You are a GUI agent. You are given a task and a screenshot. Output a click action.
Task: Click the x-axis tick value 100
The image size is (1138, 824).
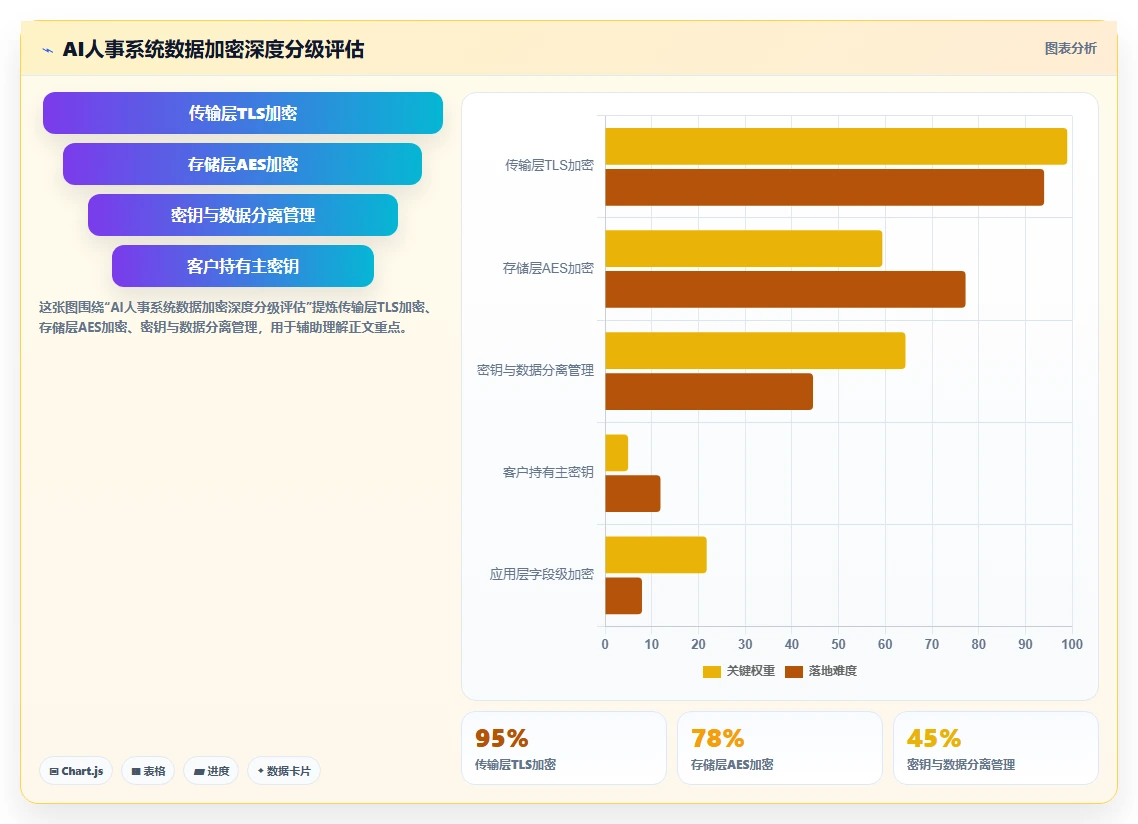pyautogui.click(x=1072, y=645)
